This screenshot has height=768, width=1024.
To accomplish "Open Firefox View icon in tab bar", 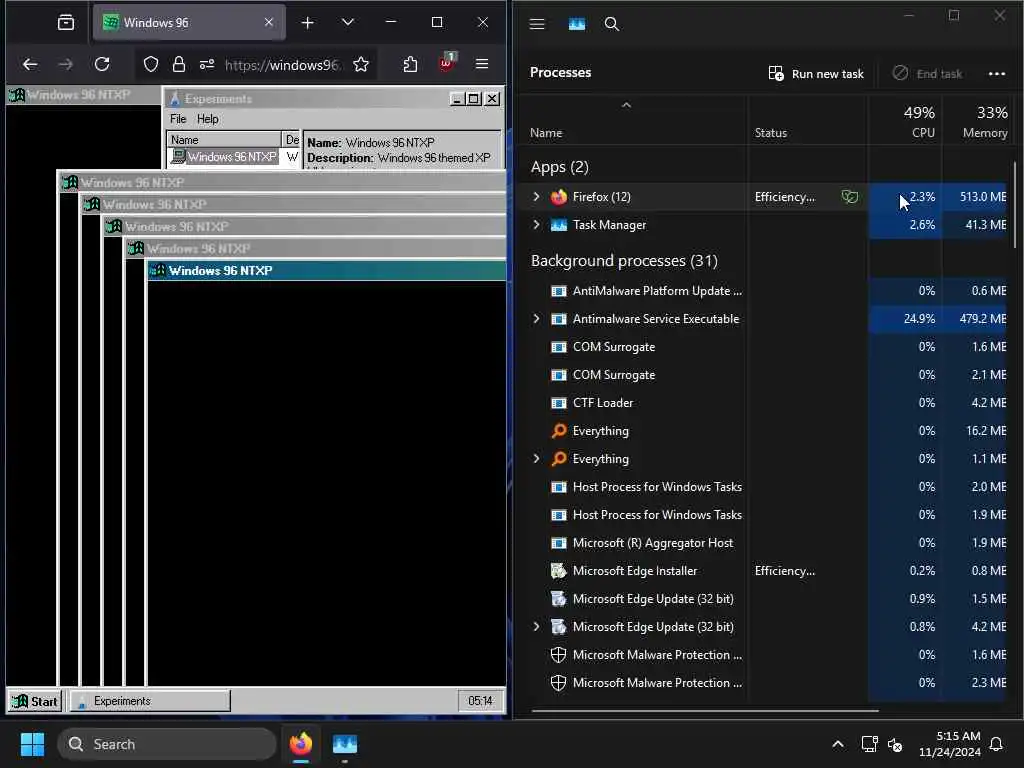I will click(x=66, y=23).
